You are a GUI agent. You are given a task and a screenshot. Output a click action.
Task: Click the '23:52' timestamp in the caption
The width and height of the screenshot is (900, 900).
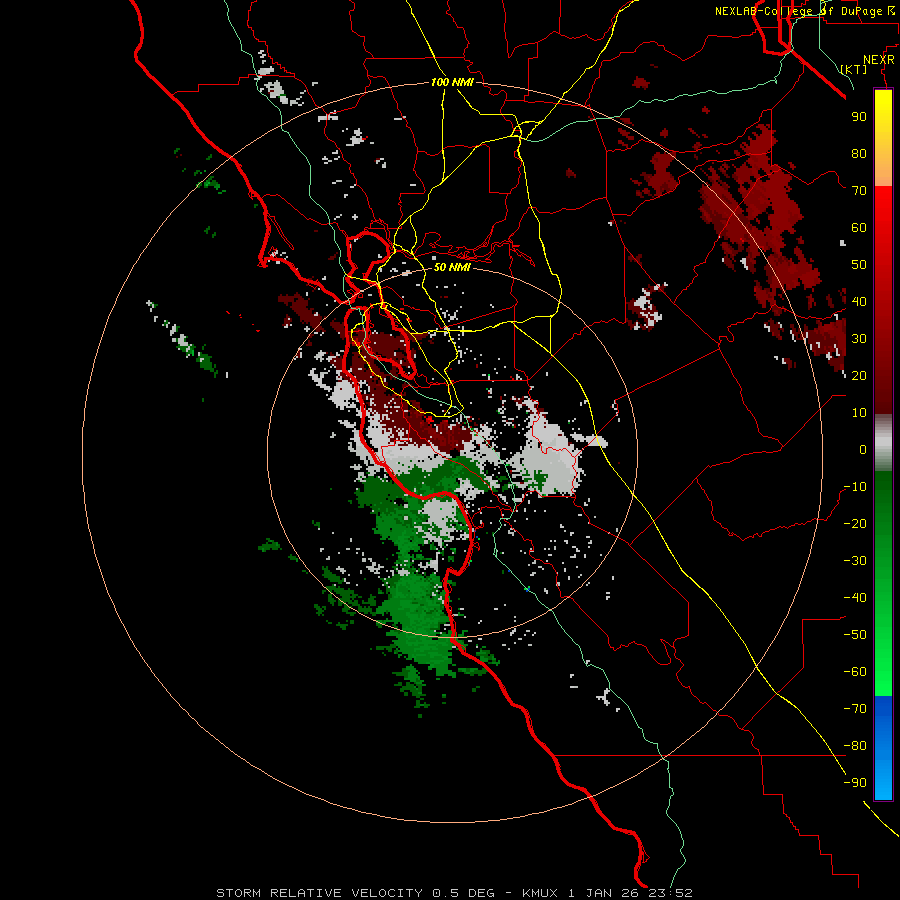(x=670, y=893)
